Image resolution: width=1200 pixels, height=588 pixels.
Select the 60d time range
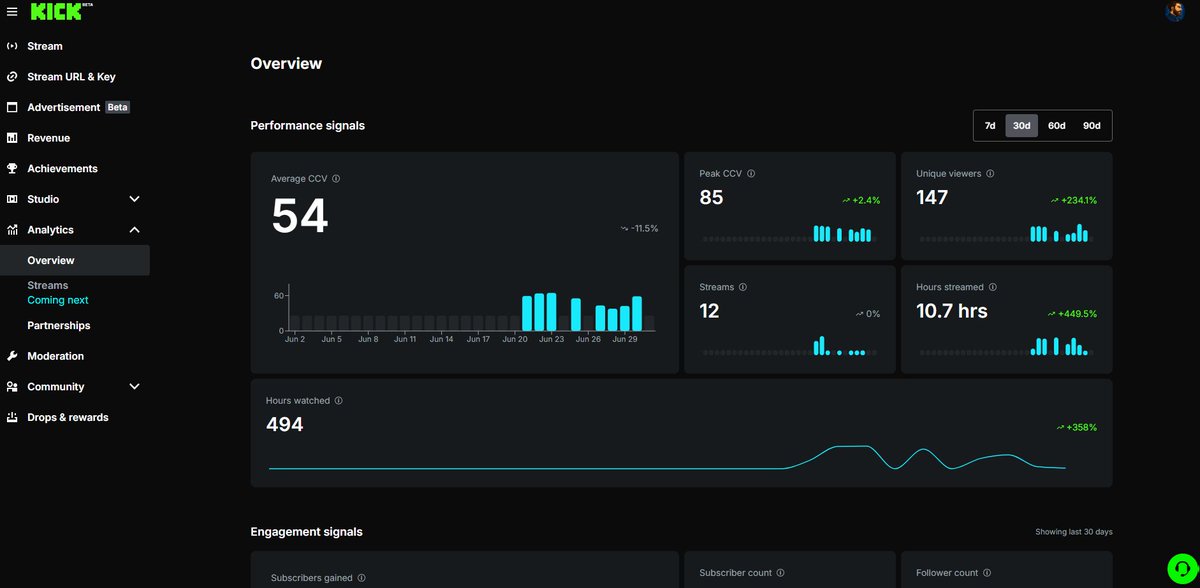click(x=1056, y=126)
